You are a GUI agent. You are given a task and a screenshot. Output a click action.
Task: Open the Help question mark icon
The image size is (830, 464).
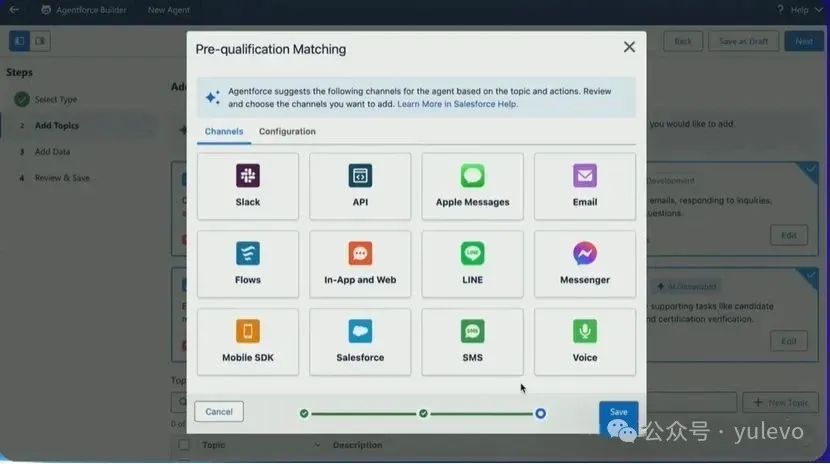click(x=780, y=10)
